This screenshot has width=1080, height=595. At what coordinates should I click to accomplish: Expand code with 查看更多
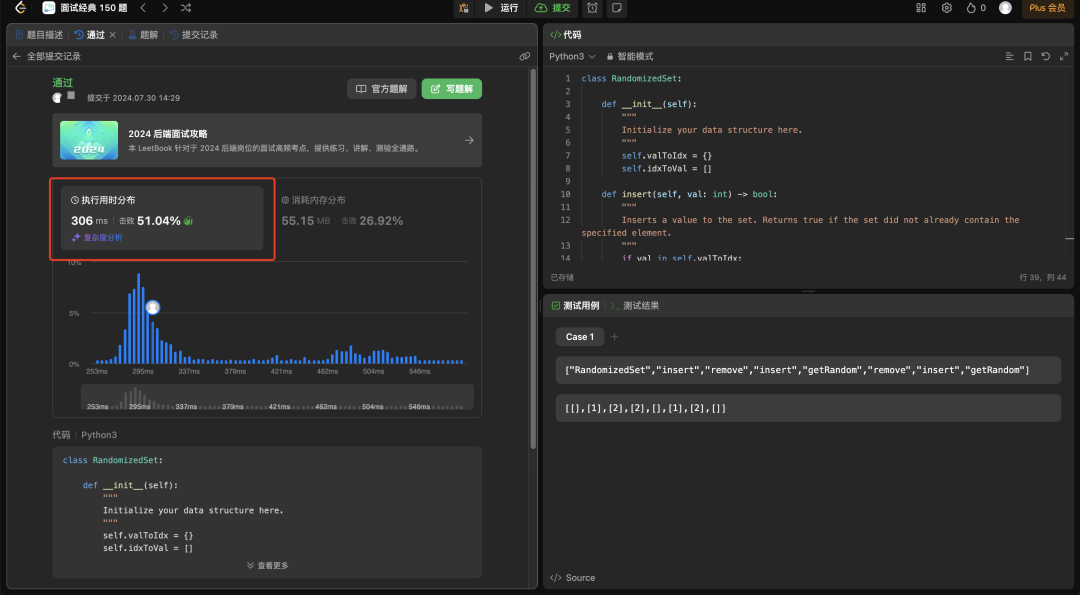tap(267, 565)
